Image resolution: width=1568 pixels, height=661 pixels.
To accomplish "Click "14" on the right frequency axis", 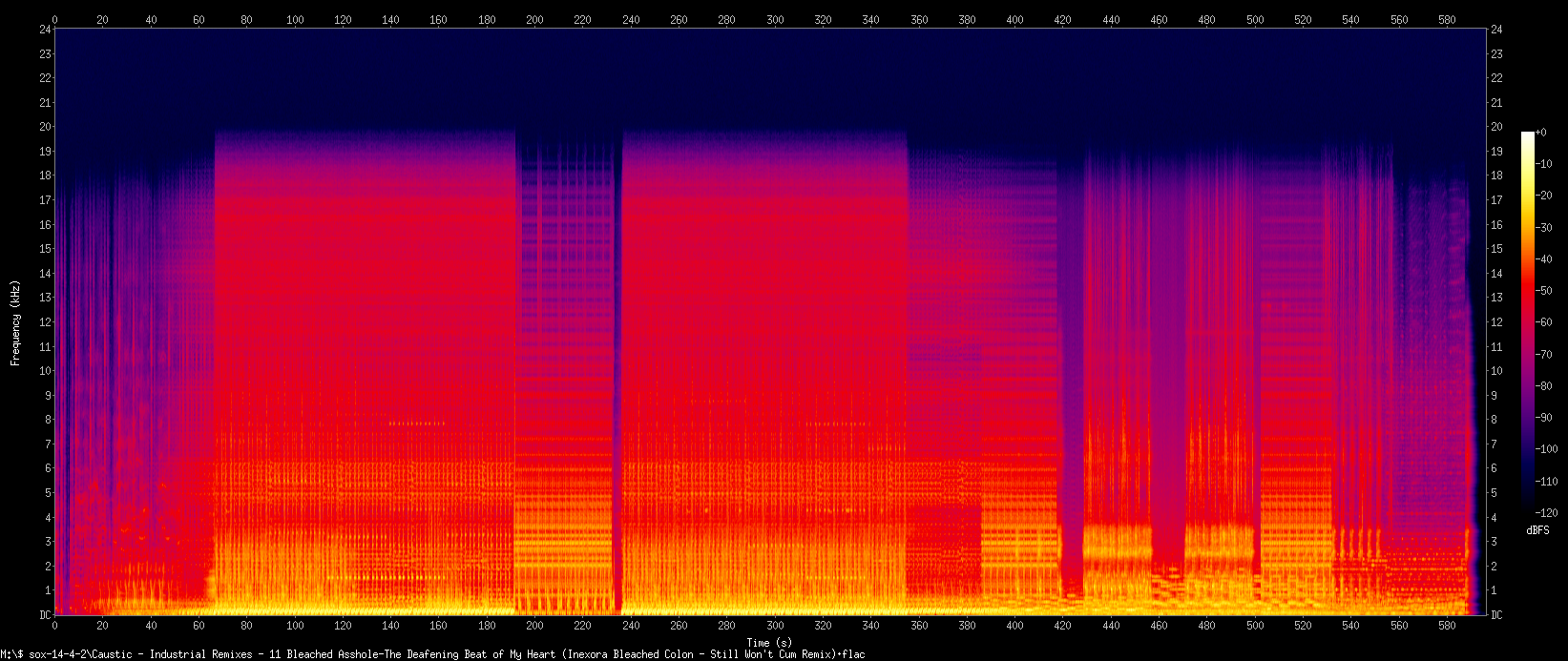I will (1496, 274).
